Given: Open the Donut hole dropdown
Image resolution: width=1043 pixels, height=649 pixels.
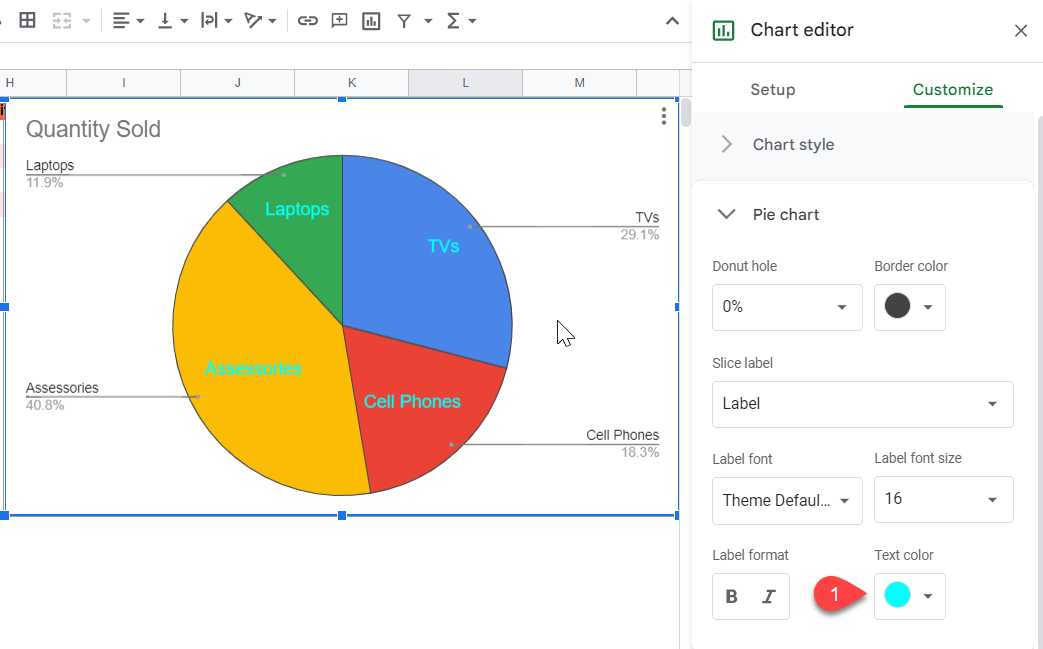Looking at the screenshot, I should pos(787,307).
